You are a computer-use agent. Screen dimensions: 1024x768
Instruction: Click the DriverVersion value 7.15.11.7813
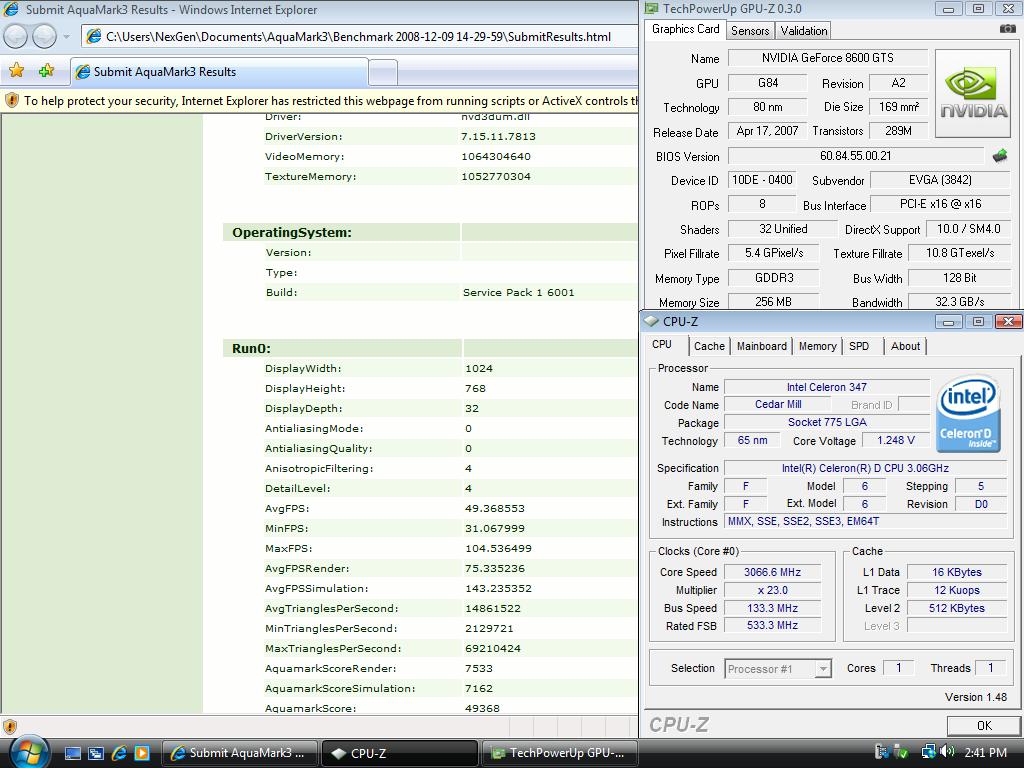pyautogui.click(x=498, y=136)
